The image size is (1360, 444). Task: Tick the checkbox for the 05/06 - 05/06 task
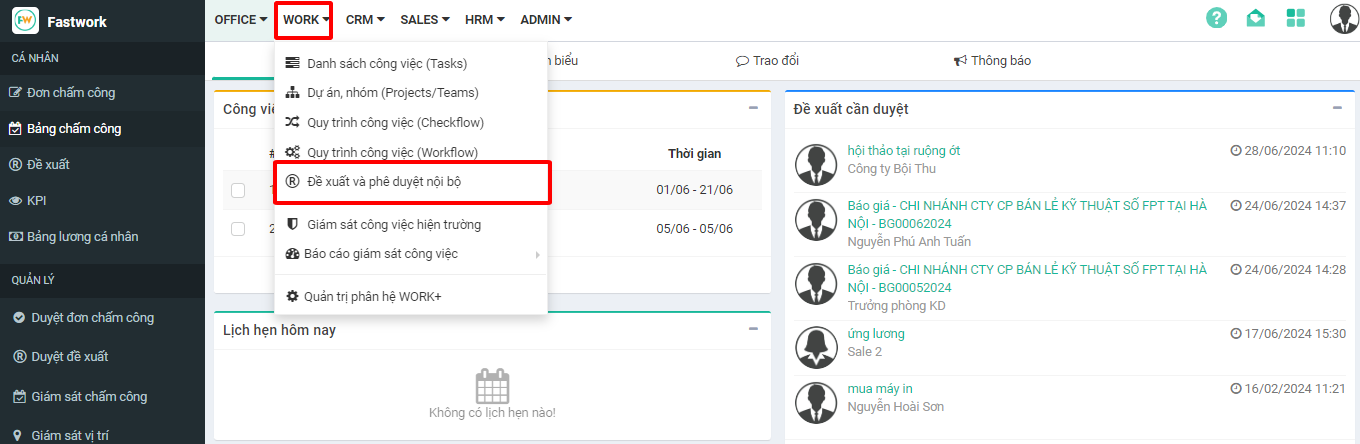point(238,229)
